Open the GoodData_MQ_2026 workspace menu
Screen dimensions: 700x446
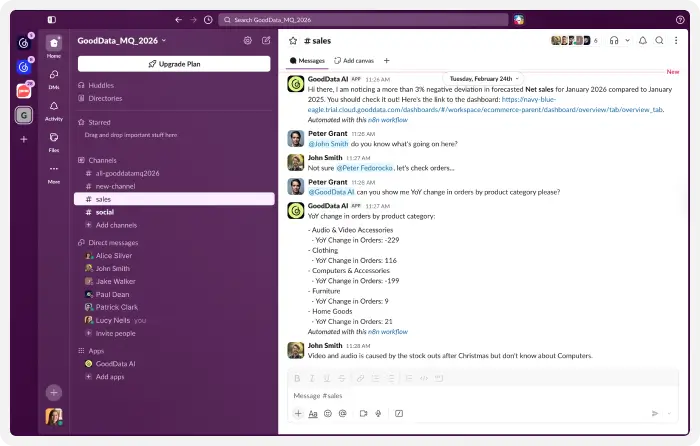pos(121,41)
